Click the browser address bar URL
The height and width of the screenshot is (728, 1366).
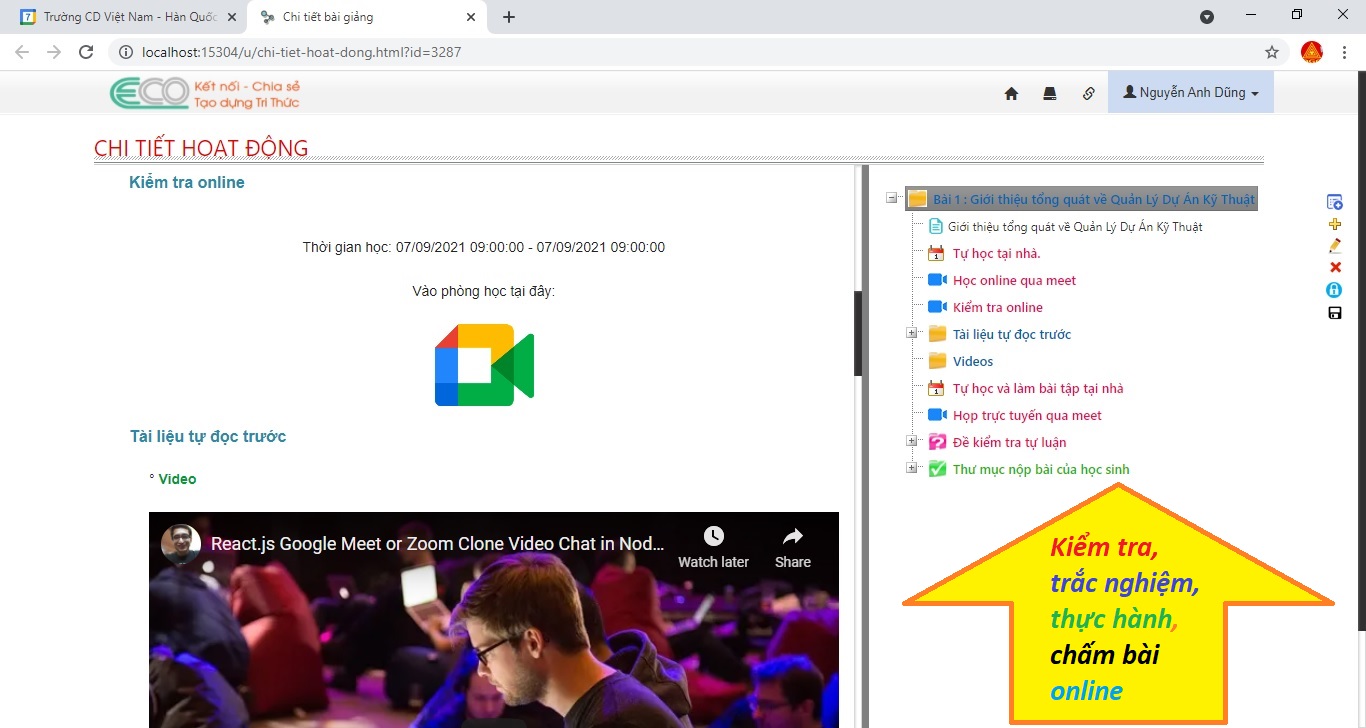[x=300, y=52]
